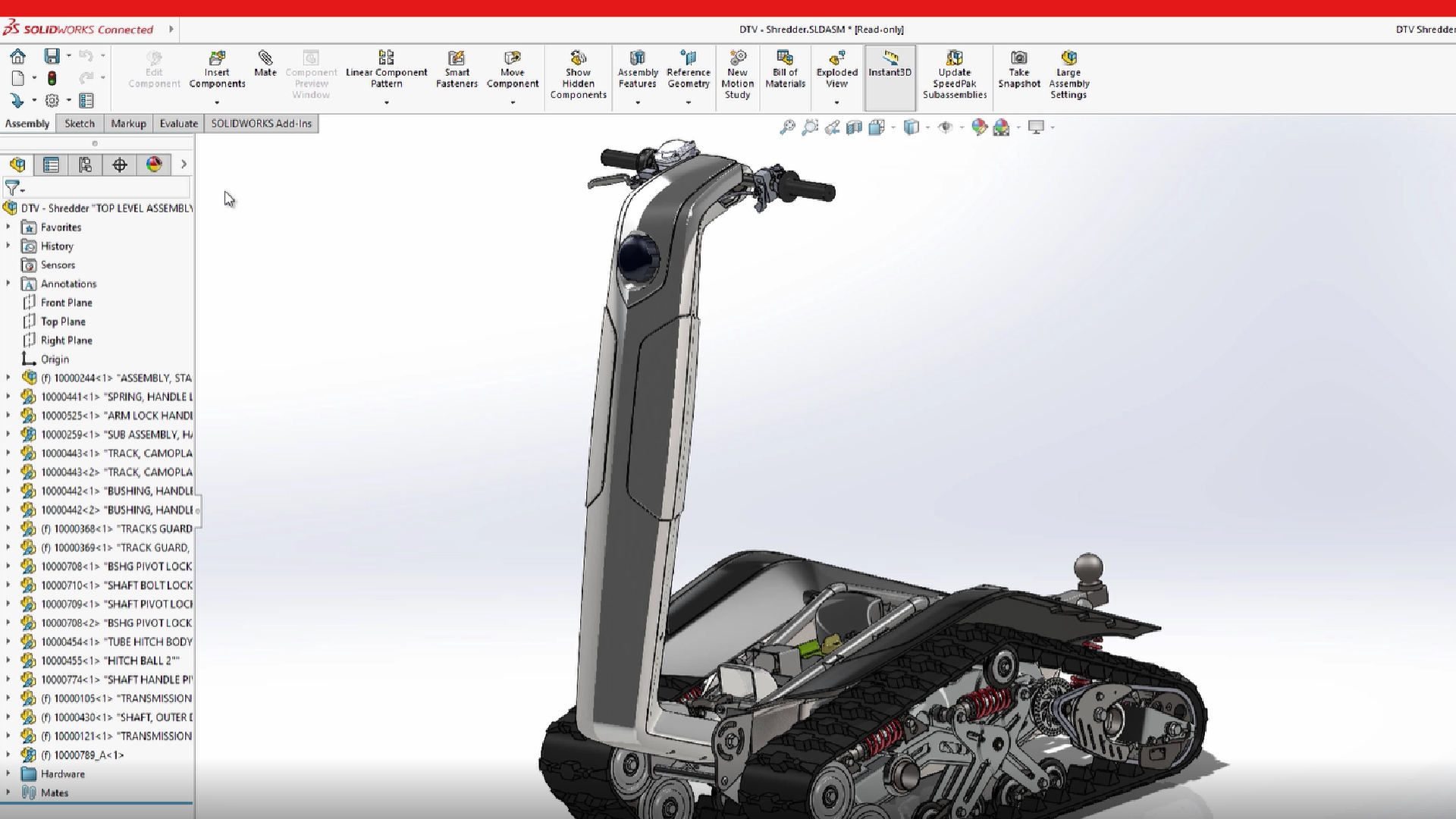Click Zoom to Fit magnifier icon
1456x819 pixels.
(787, 127)
